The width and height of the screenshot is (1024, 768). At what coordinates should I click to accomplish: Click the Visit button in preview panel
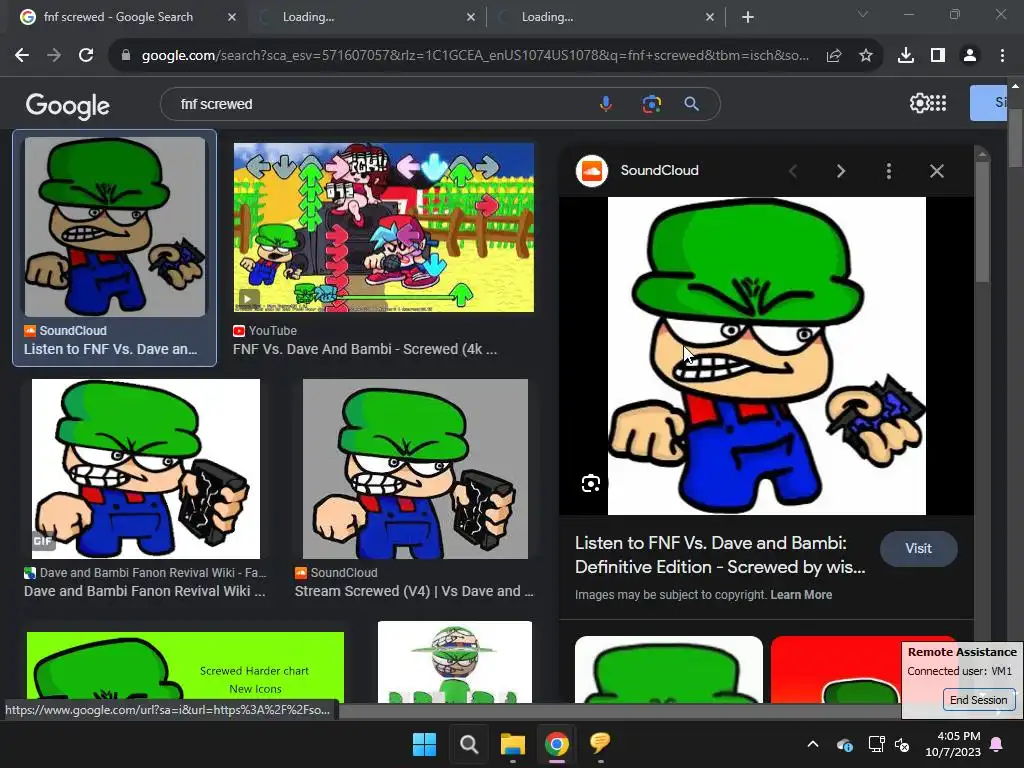918,549
